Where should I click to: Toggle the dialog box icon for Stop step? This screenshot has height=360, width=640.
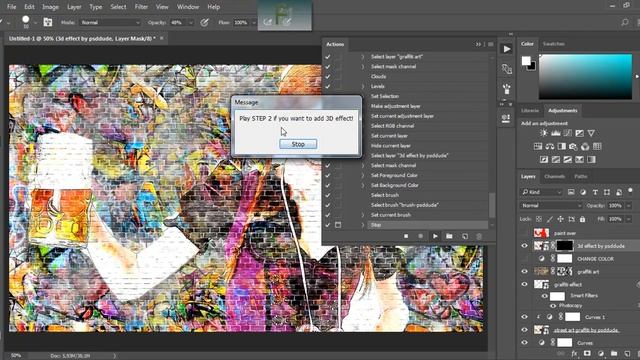tap(338, 225)
